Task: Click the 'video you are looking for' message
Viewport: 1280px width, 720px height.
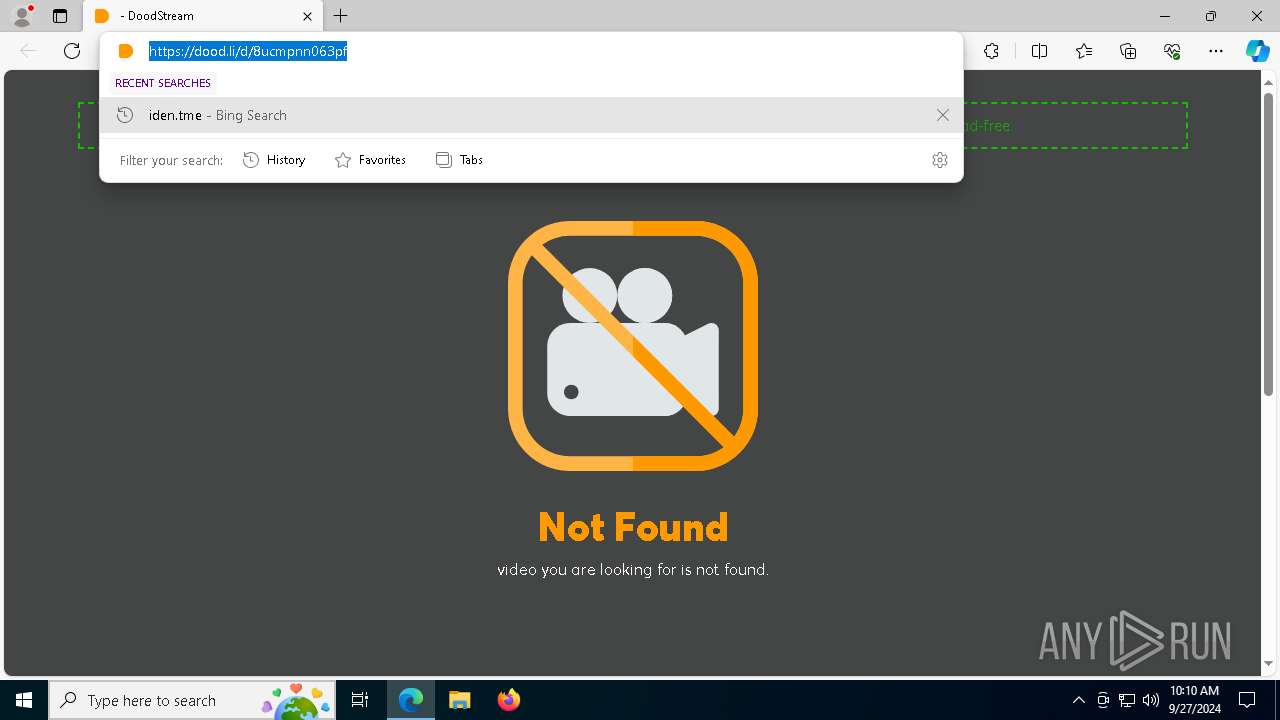Action: tap(633, 570)
